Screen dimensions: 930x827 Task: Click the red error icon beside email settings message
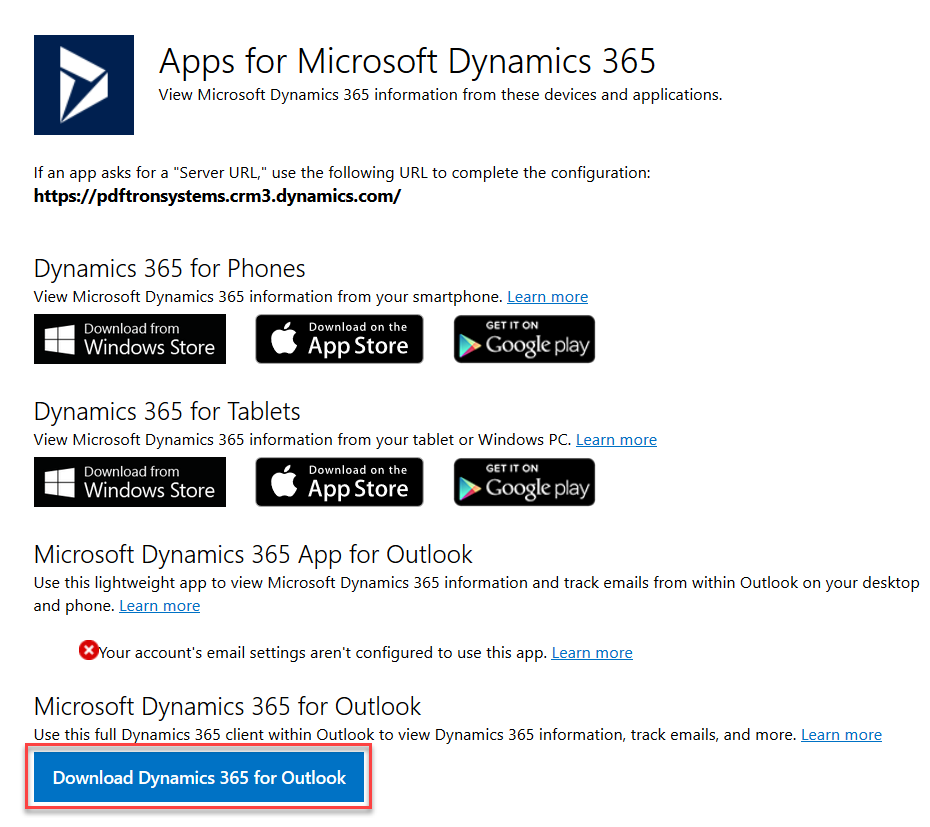point(88,650)
